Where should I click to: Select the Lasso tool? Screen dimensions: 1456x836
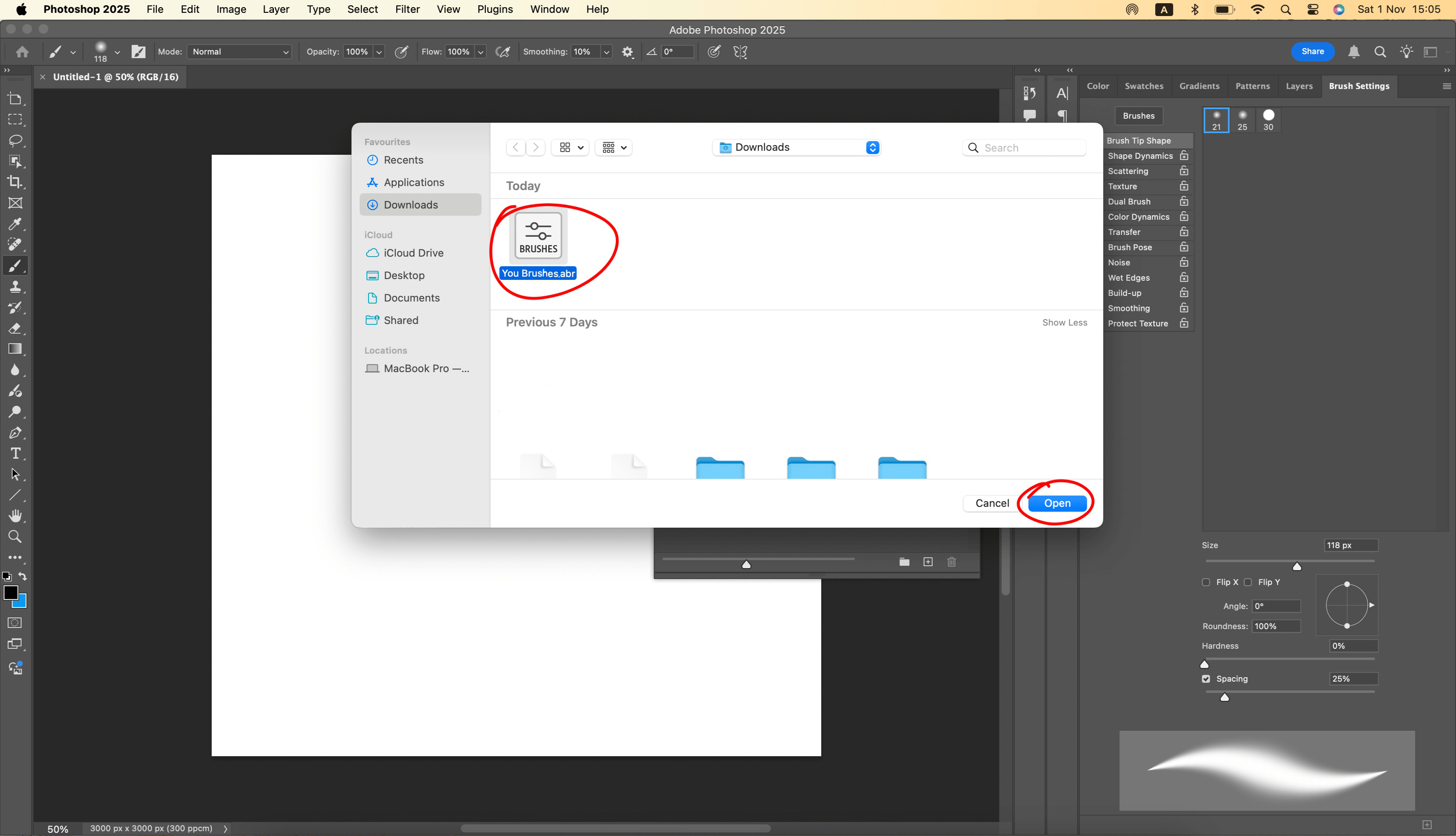(15, 141)
